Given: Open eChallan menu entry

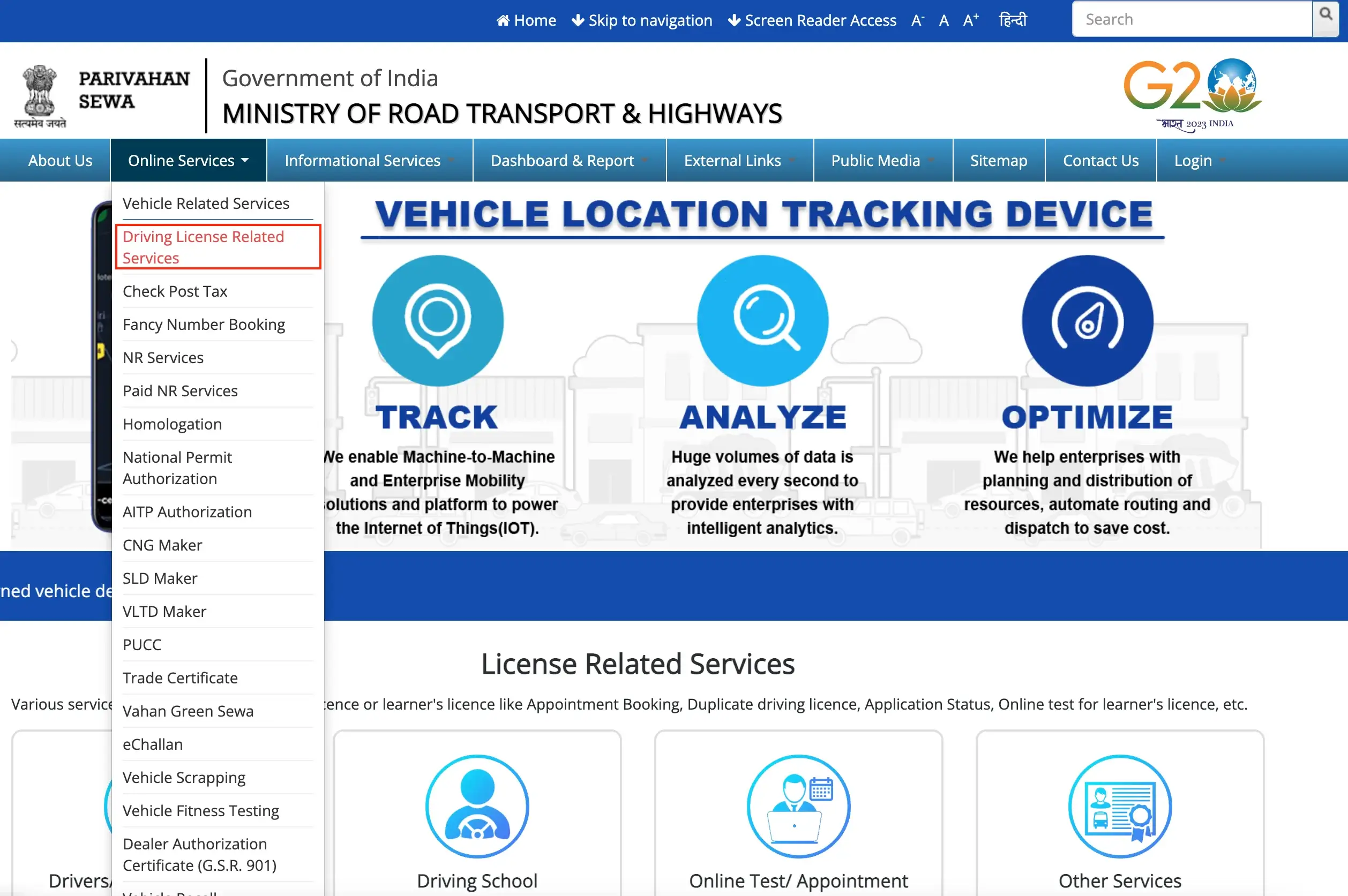Looking at the screenshot, I should coord(218,744).
